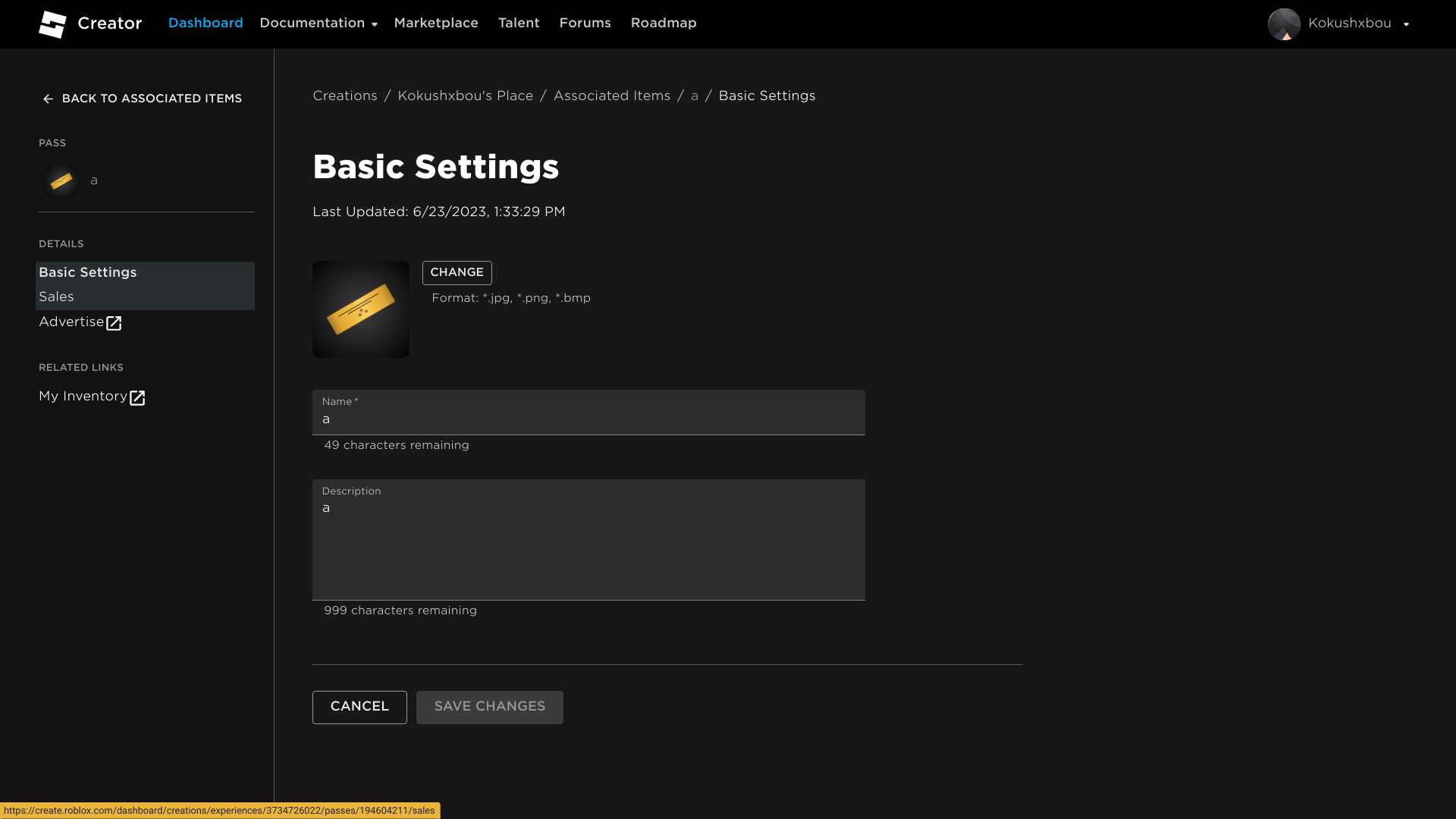1456x819 pixels.
Task: Open the Forums nav item
Action: (585, 24)
